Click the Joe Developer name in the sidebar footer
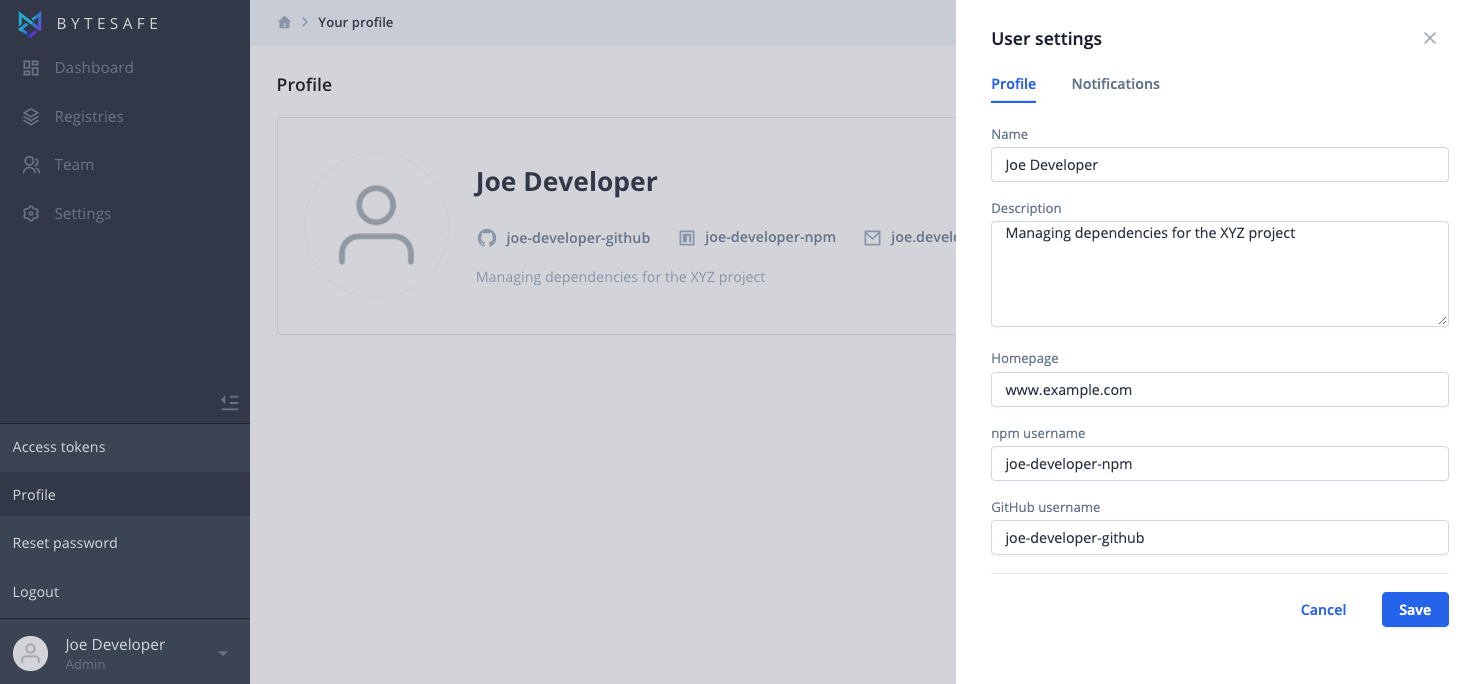Viewport: 1476px width, 684px height. point(115,645)
